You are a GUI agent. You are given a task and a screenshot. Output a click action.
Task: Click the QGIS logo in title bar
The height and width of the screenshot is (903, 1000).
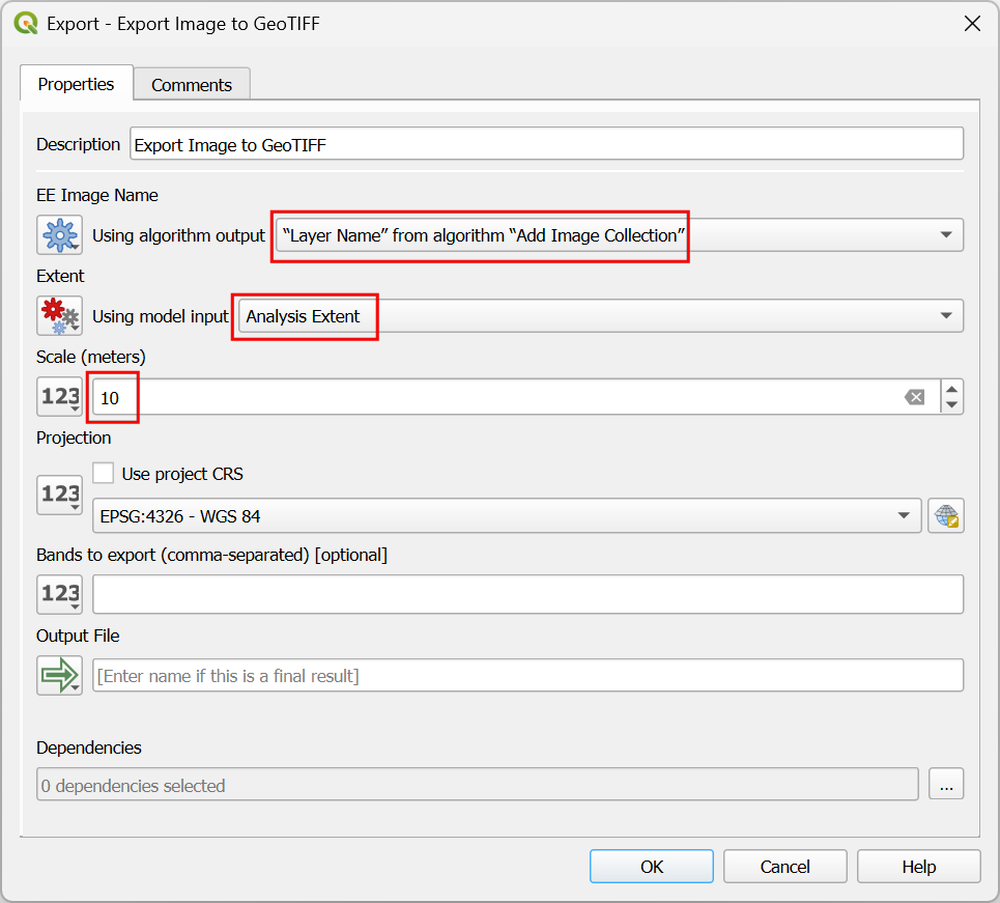tap(26, 24)
